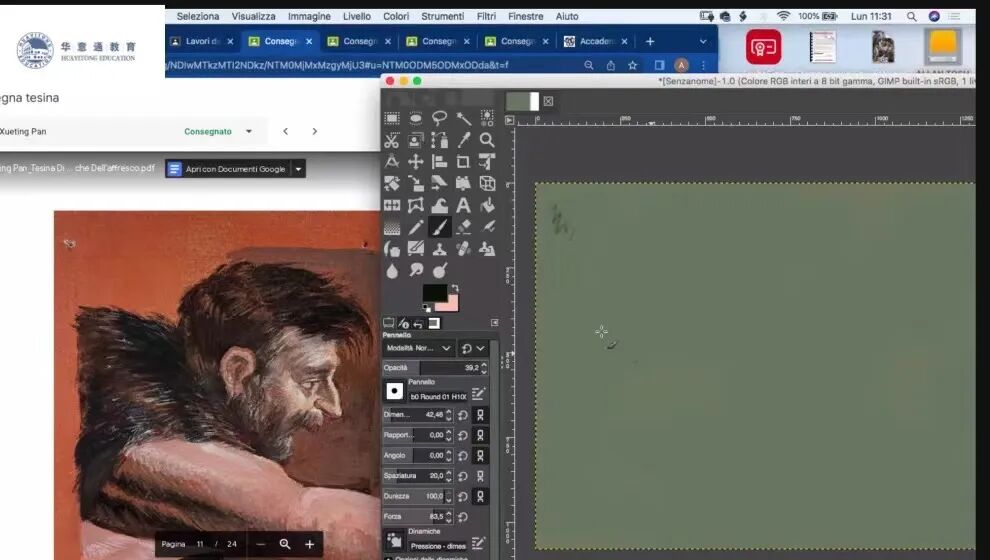Toggle the brush link for Durezza
The width and height of the screenshot is (990, 560).
(x=480, y=496)
